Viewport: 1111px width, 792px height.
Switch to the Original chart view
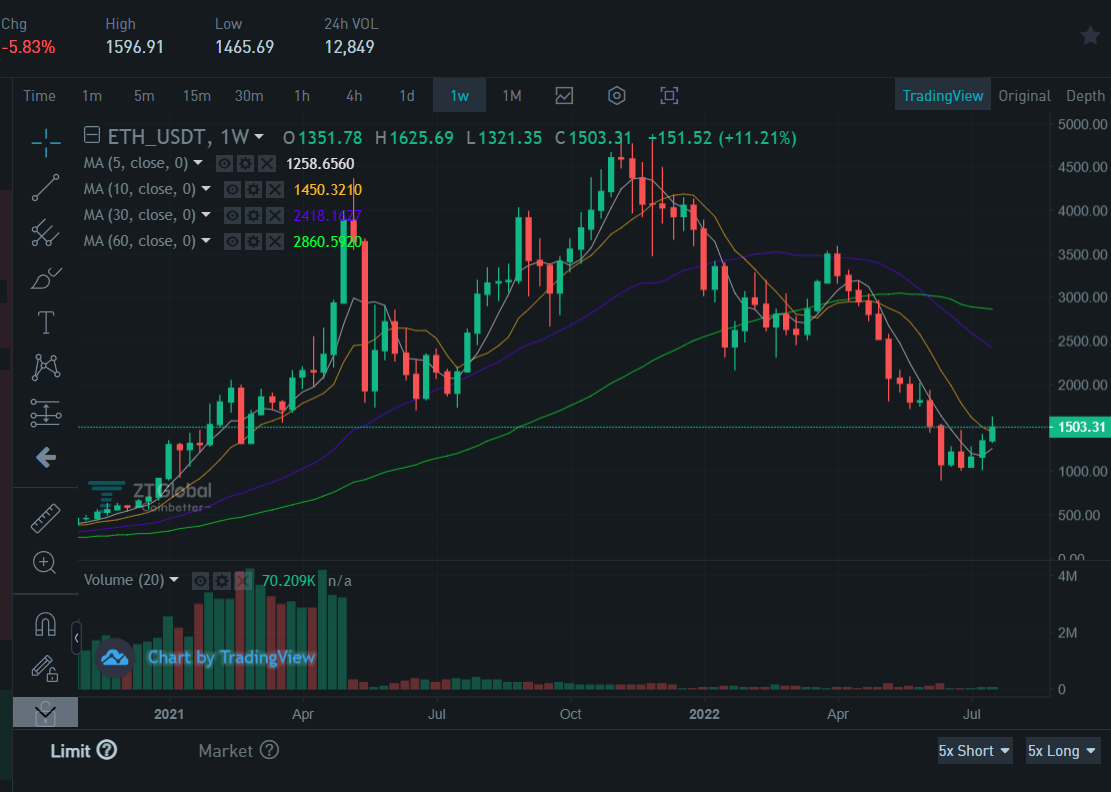(1024, 95)
